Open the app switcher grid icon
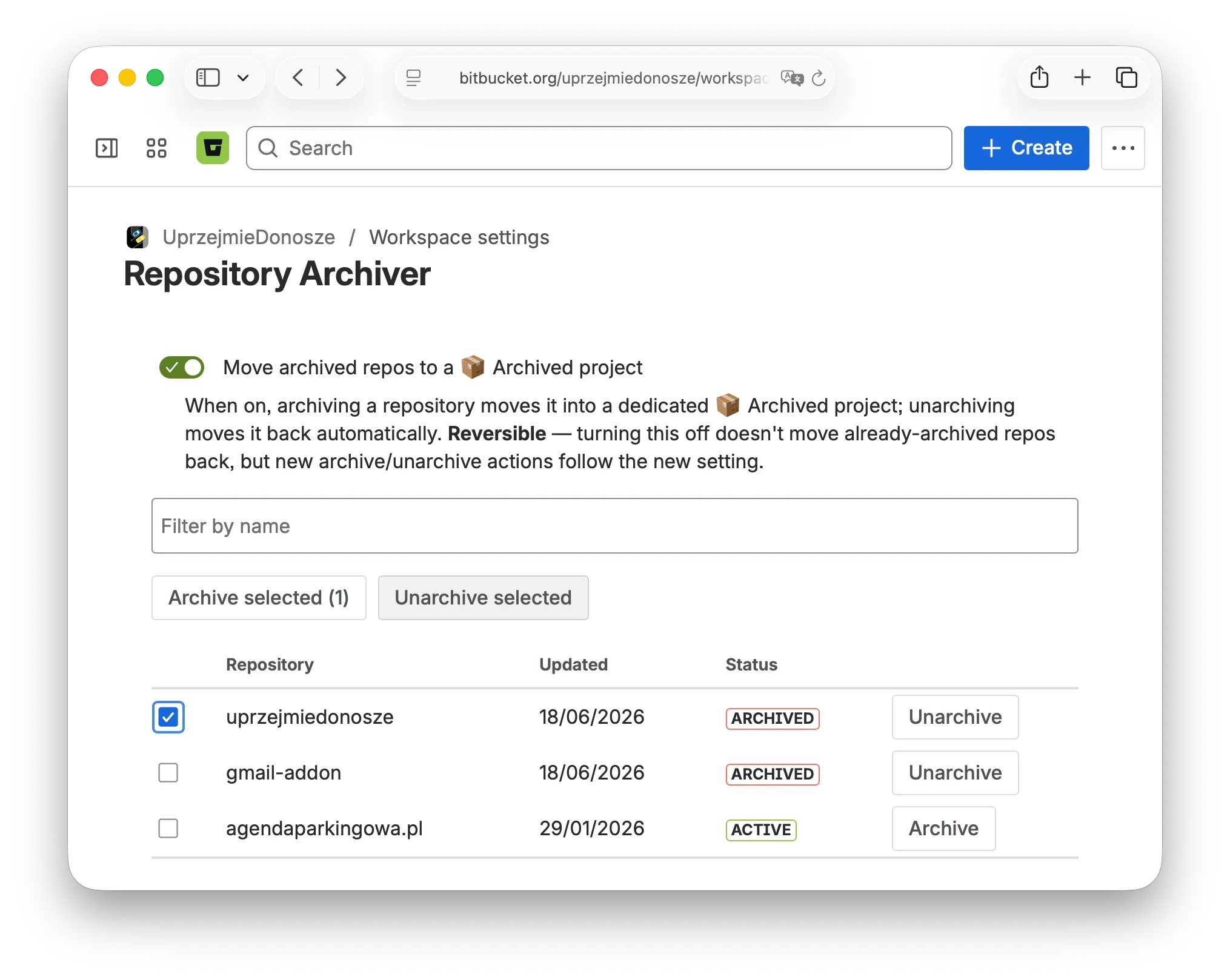The width and height of the screenshot is (1230, 980). click(156, 148)
